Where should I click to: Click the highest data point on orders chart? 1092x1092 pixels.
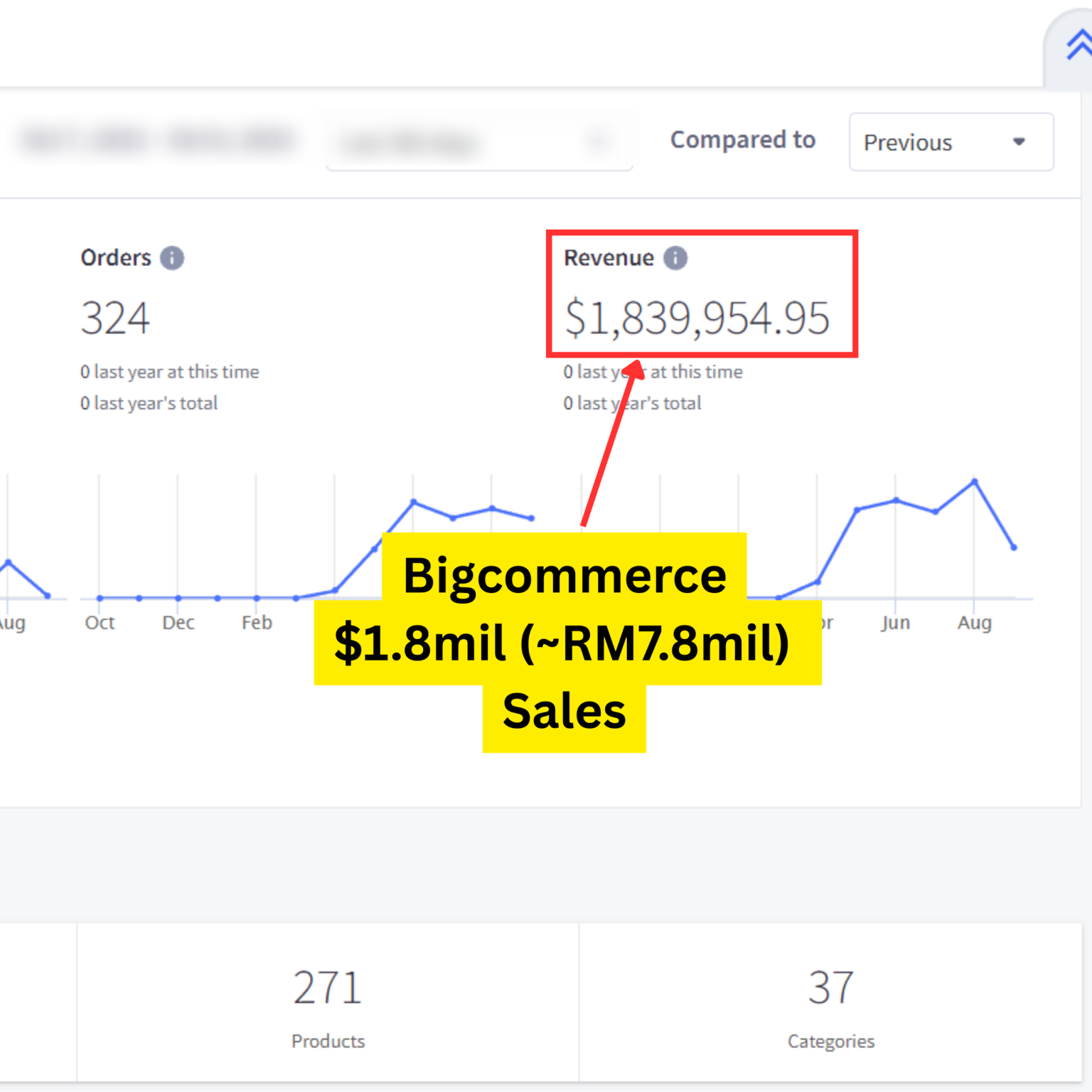tap(414, 502)
